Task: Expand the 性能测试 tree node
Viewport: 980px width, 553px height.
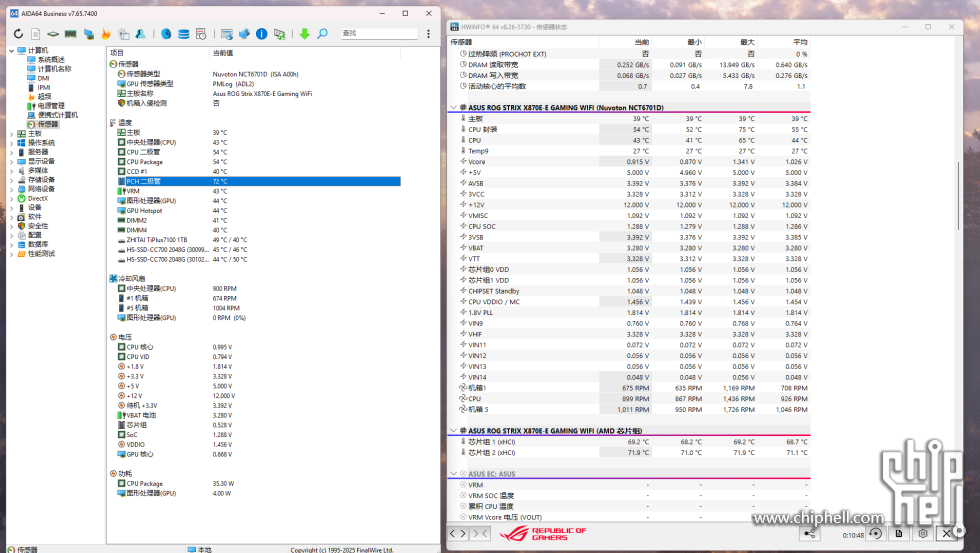Action: pyautogui.click(x=11, y=254)
